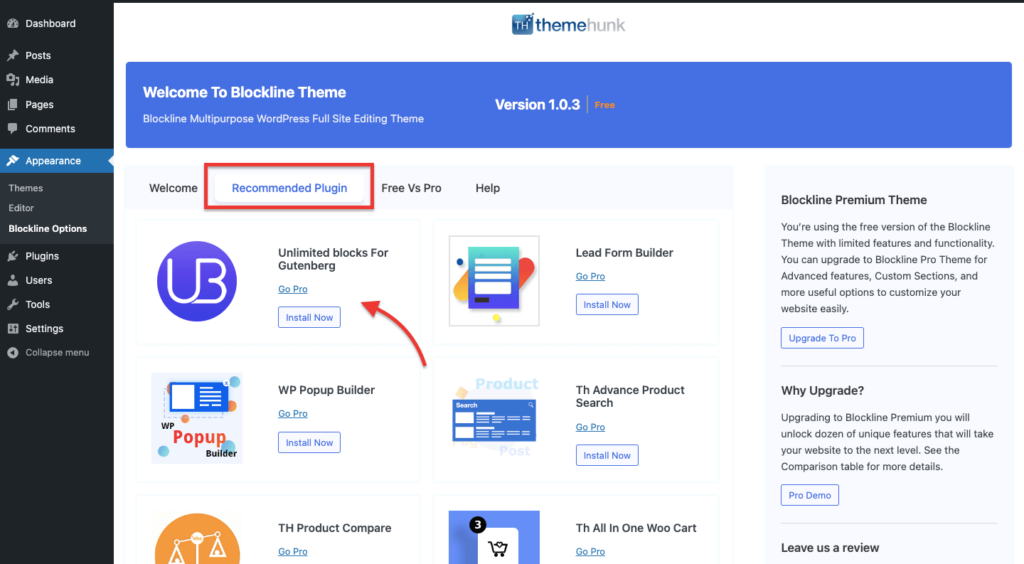Screen dimensions: 1024x564
Task: Click the 'Lead Form Builder' title
Action: [x=624, y=253]
